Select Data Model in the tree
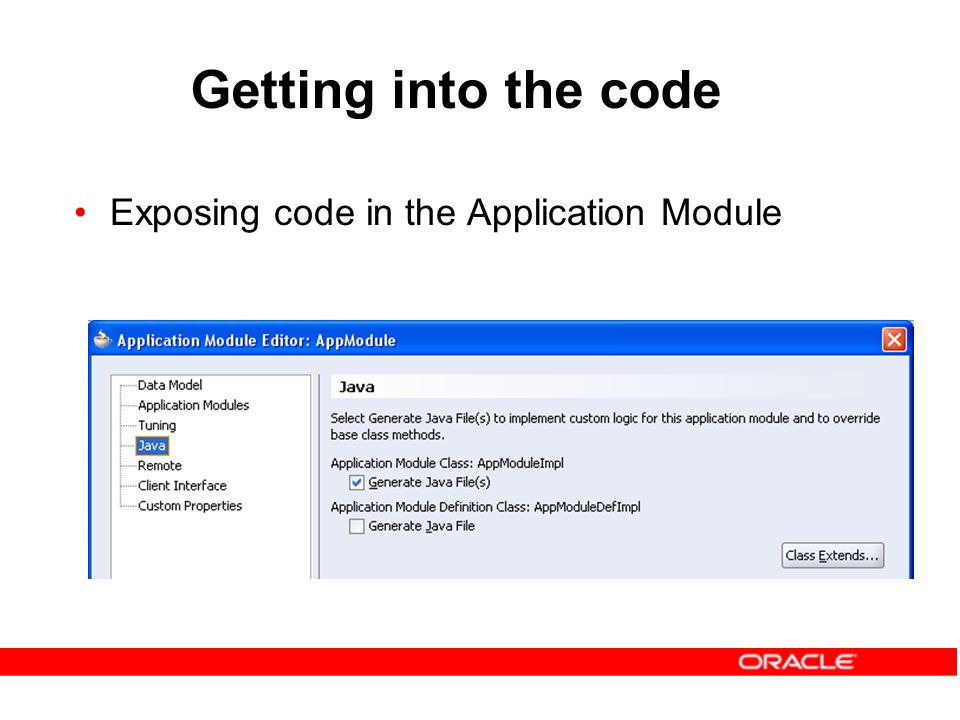The width and height of the screenshot is (960, 720). (170, 385)
